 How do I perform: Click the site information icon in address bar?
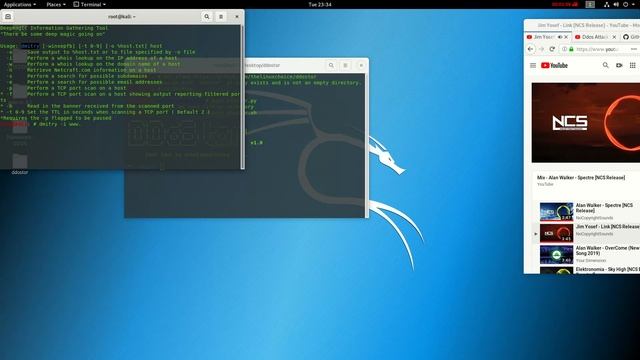(564, 49)
